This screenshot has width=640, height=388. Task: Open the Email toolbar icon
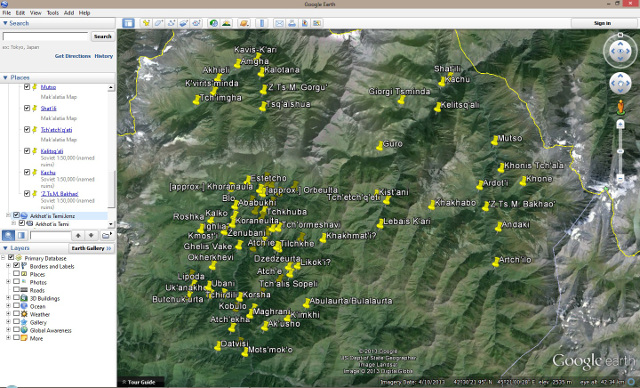coord(279,23)
